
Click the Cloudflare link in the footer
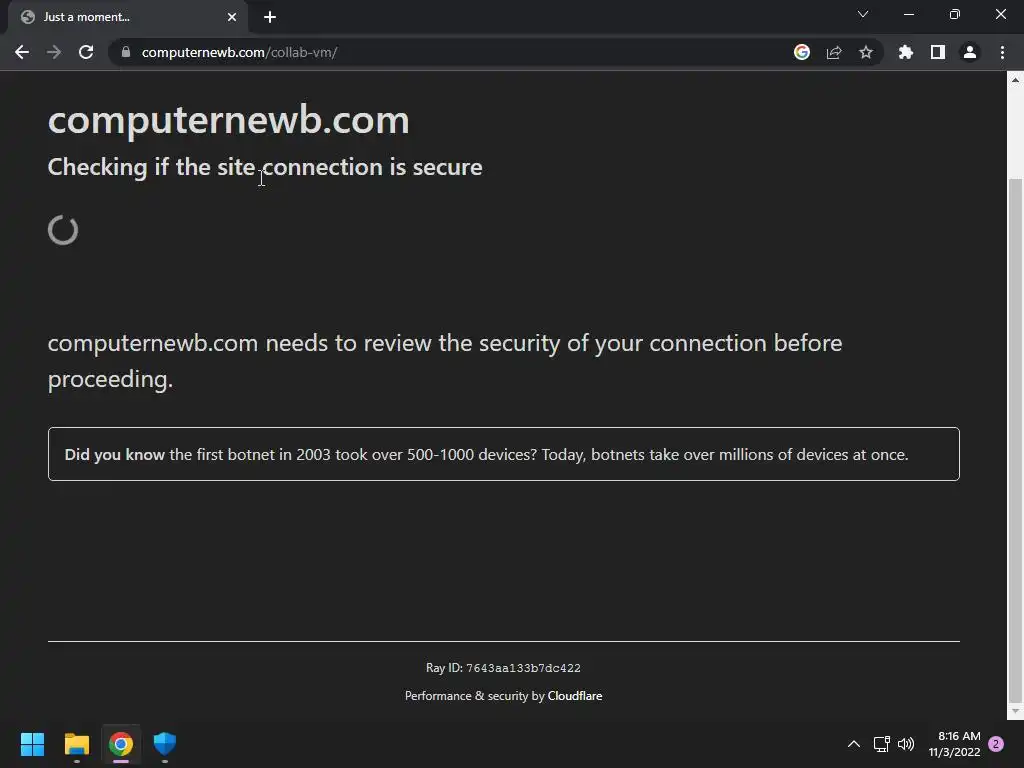click(x=575, y=696)
